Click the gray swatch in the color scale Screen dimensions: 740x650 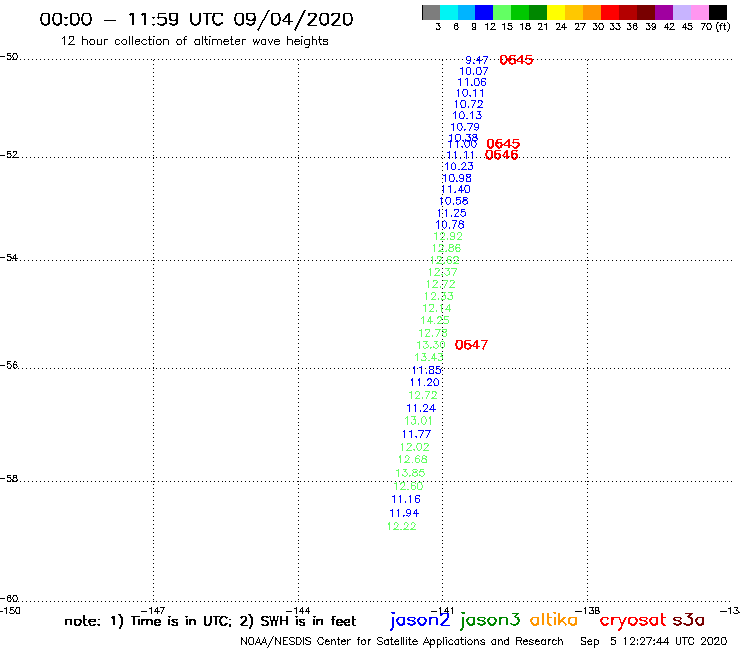[x=431, y=12]
